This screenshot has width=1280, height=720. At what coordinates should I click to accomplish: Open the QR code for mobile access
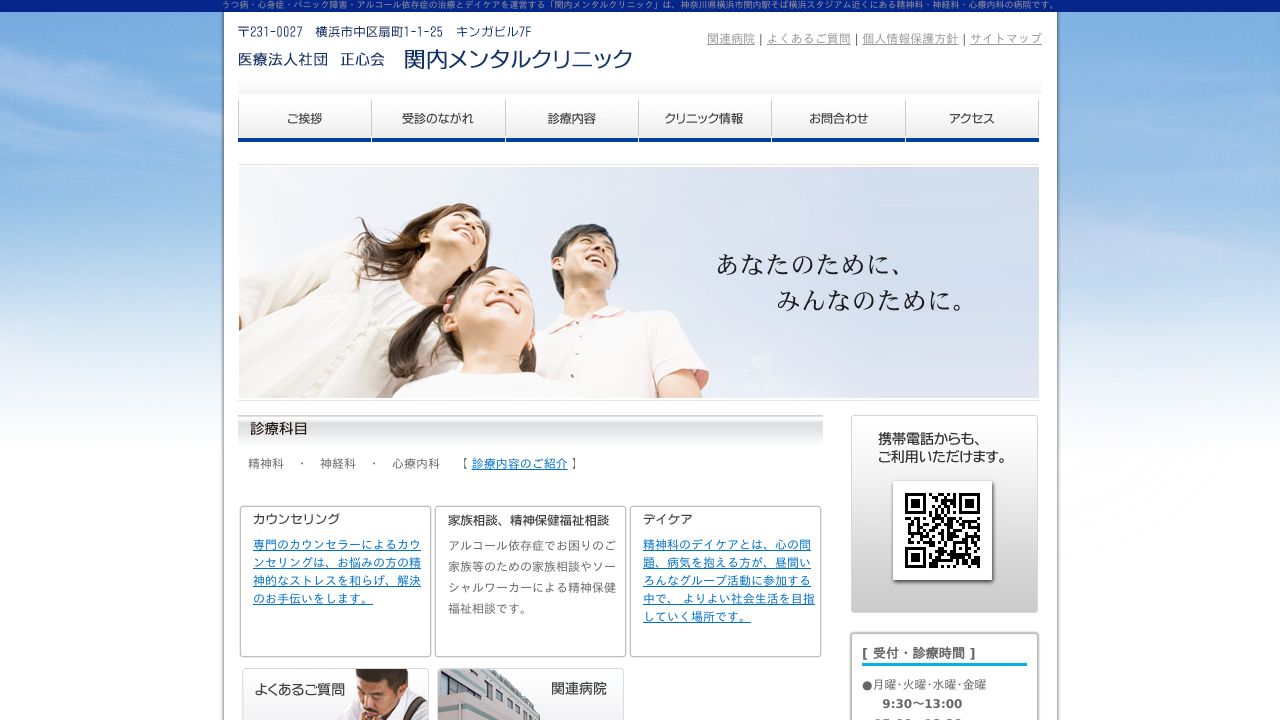(942, 531)
